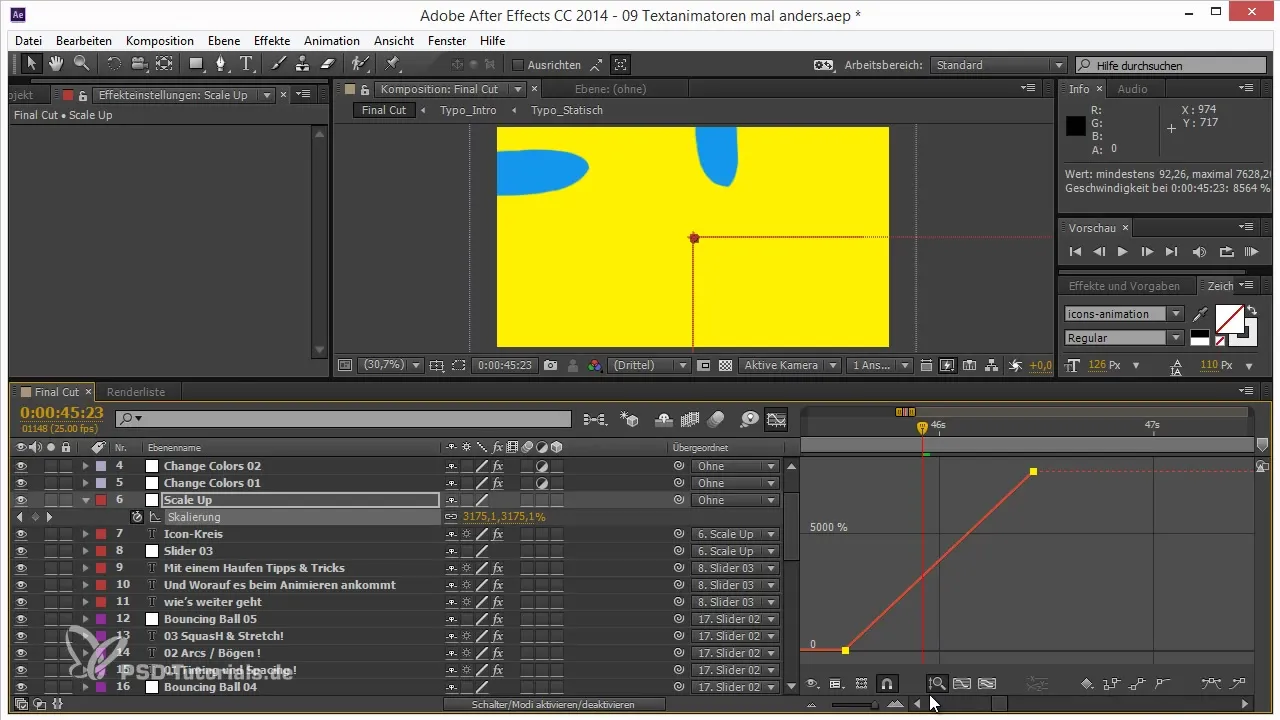Open font style Regular dropdown
Viewport: 1280px width, 720px height.
1124,338
